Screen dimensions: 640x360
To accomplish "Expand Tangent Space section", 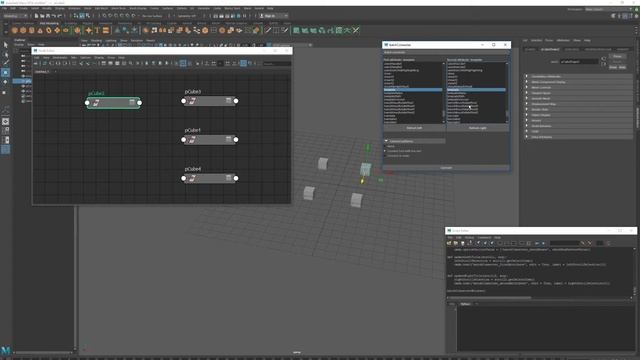I will 578,93.
